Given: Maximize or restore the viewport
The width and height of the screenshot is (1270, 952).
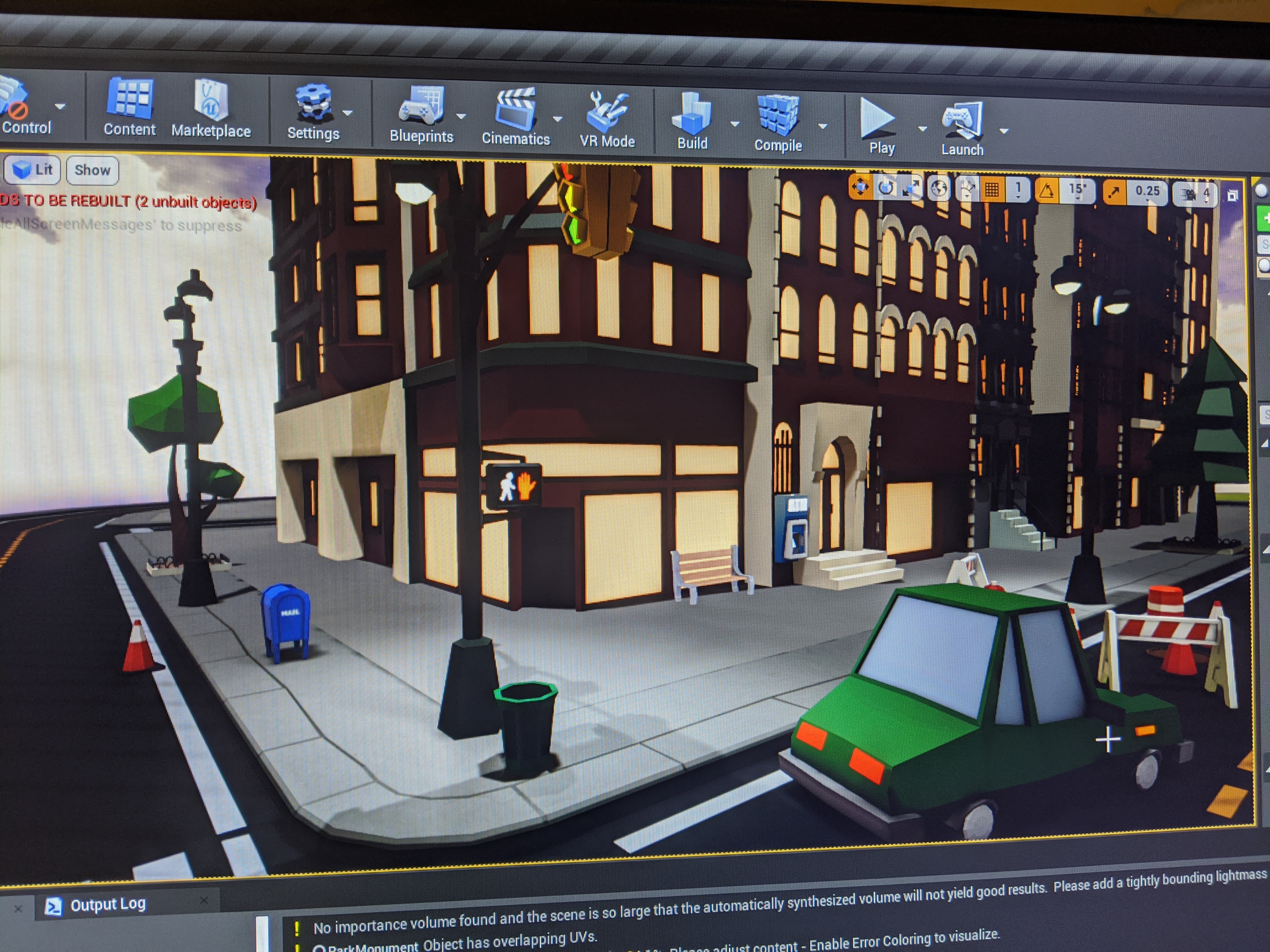Looking at the screenshot, I should (1232, 196).
